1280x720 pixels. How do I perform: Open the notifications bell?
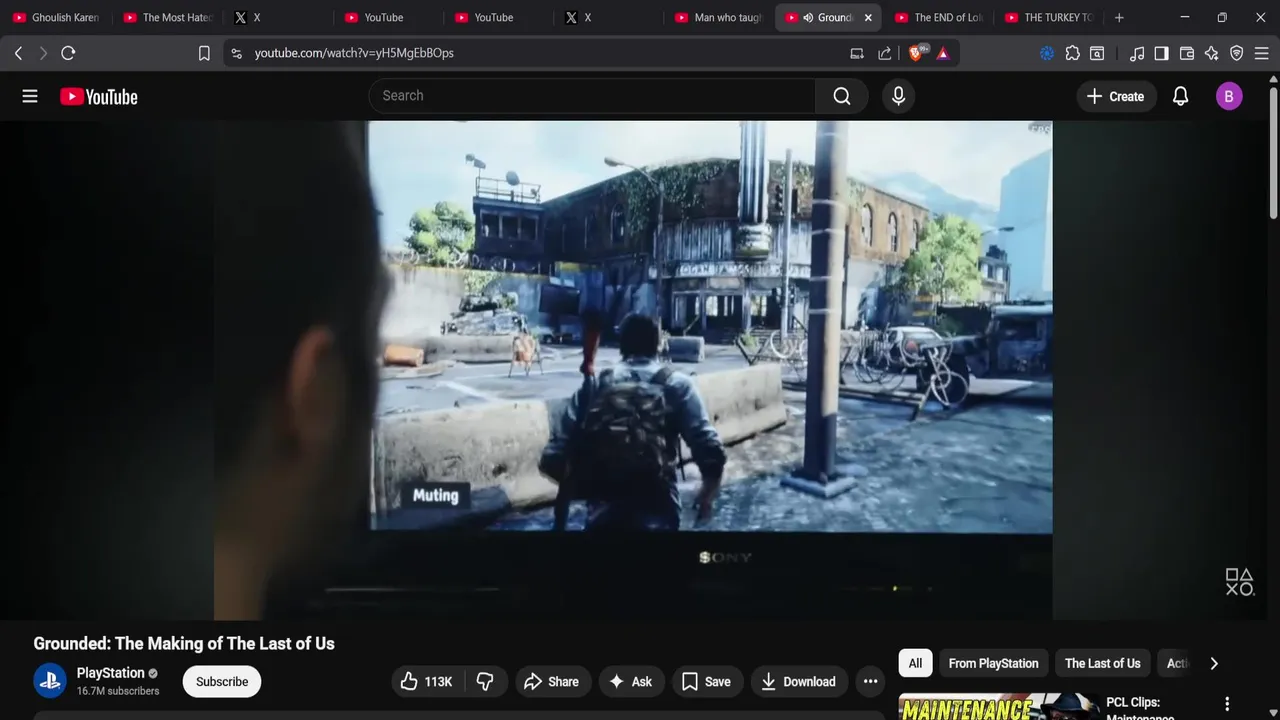tap(1181, 96)
